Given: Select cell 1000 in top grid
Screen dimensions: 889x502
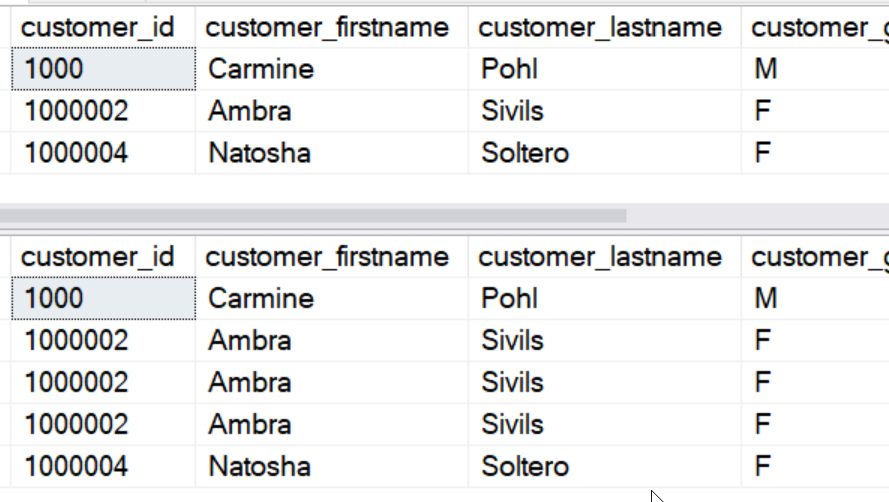Looking at the screenshot, I should [x=104, y=69].
